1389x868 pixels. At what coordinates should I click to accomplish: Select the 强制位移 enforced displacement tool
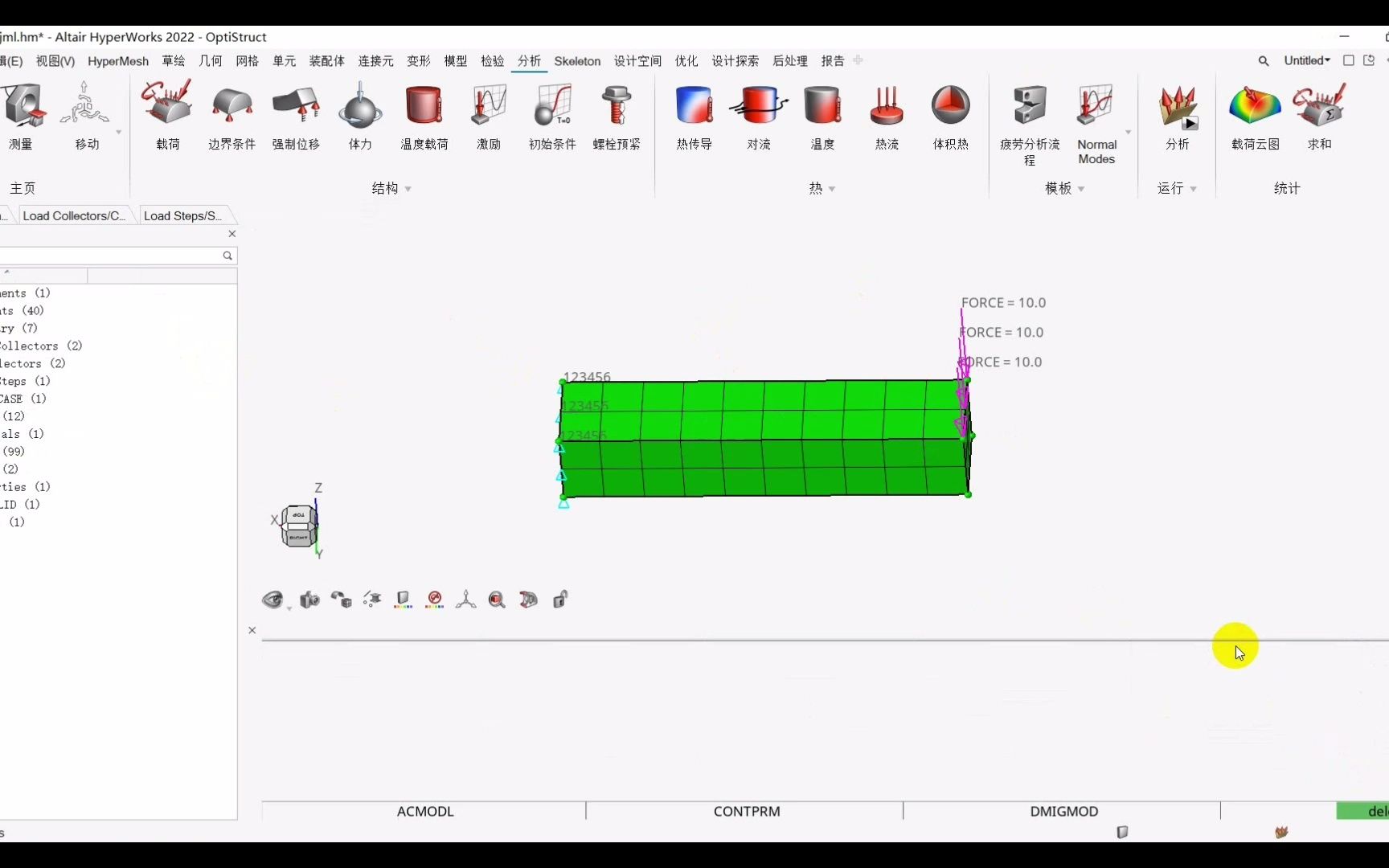[x=295, y=113]
